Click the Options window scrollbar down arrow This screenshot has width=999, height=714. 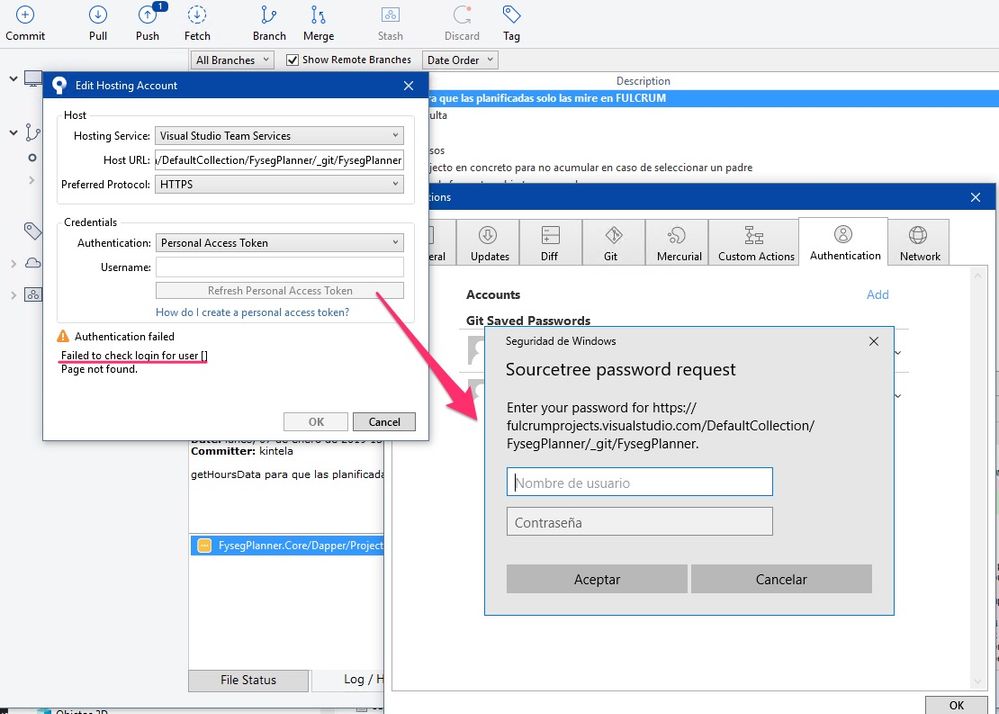click(978, 682)
